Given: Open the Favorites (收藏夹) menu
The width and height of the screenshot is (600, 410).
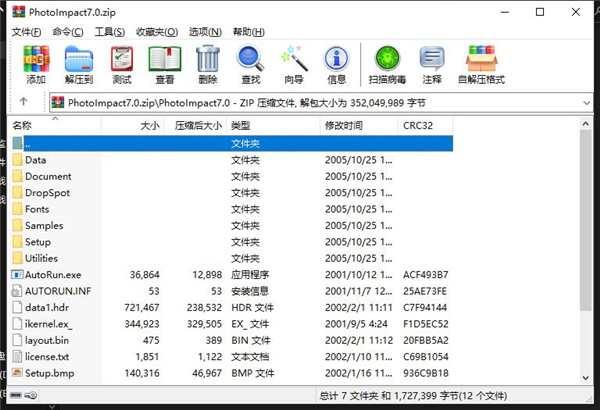Looking at the screenshot, I should pos(157,32).
